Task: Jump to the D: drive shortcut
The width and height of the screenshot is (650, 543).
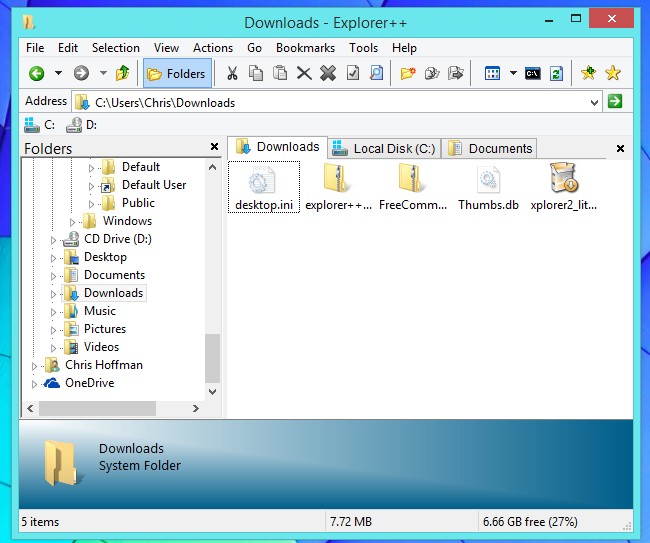Action: coord(81,125)
